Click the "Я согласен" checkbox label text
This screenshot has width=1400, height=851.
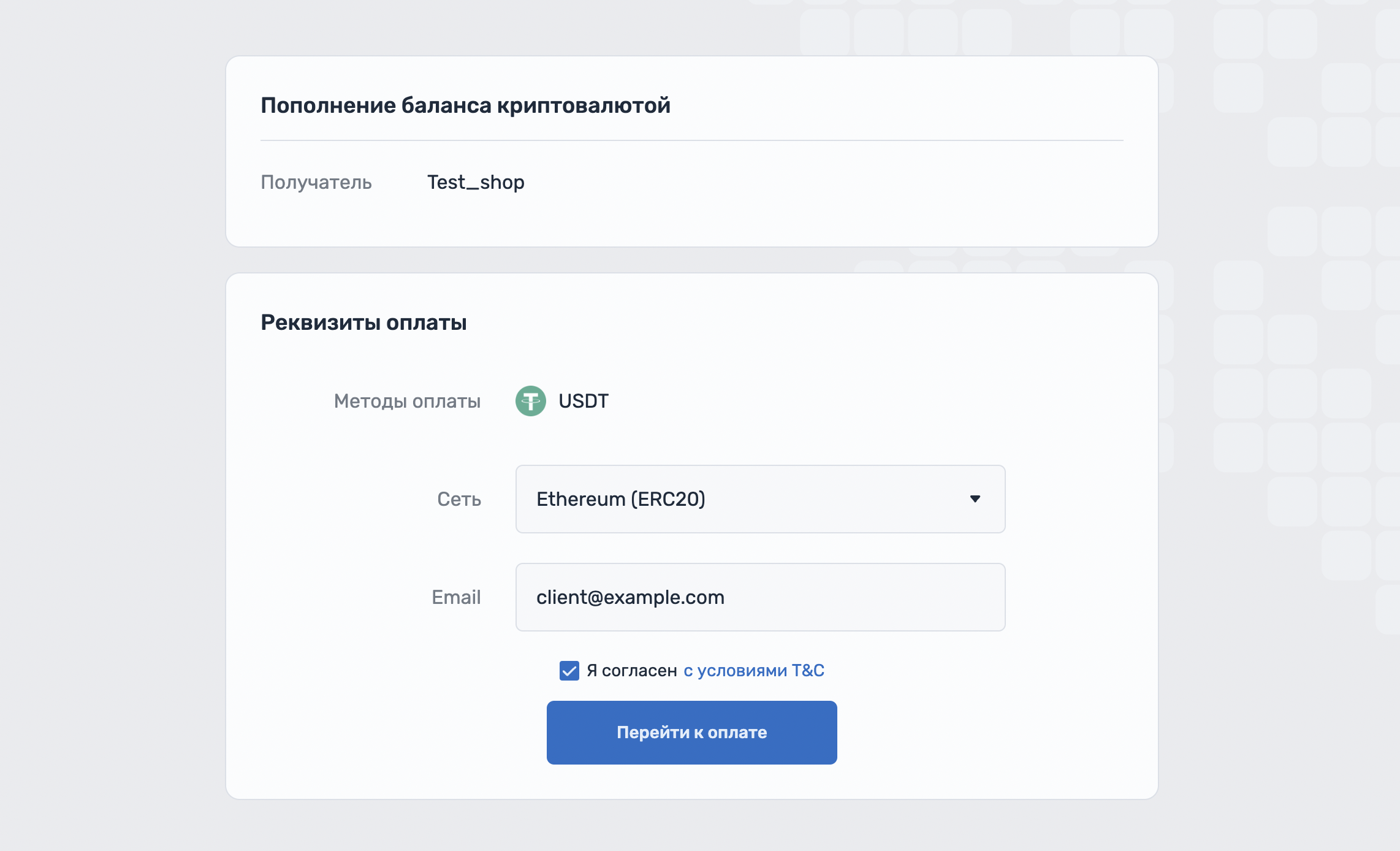point(631,671)
